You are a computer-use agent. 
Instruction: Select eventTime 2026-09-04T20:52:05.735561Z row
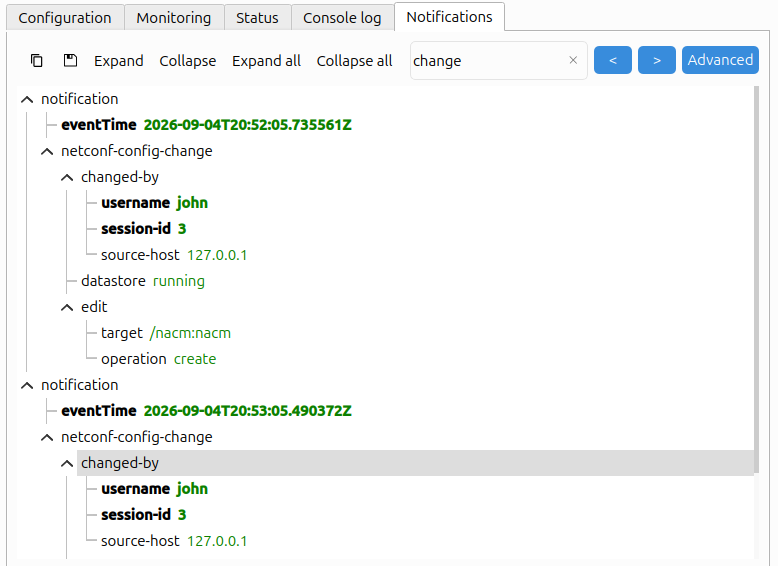pyautogui.click(x=206, y=125)
